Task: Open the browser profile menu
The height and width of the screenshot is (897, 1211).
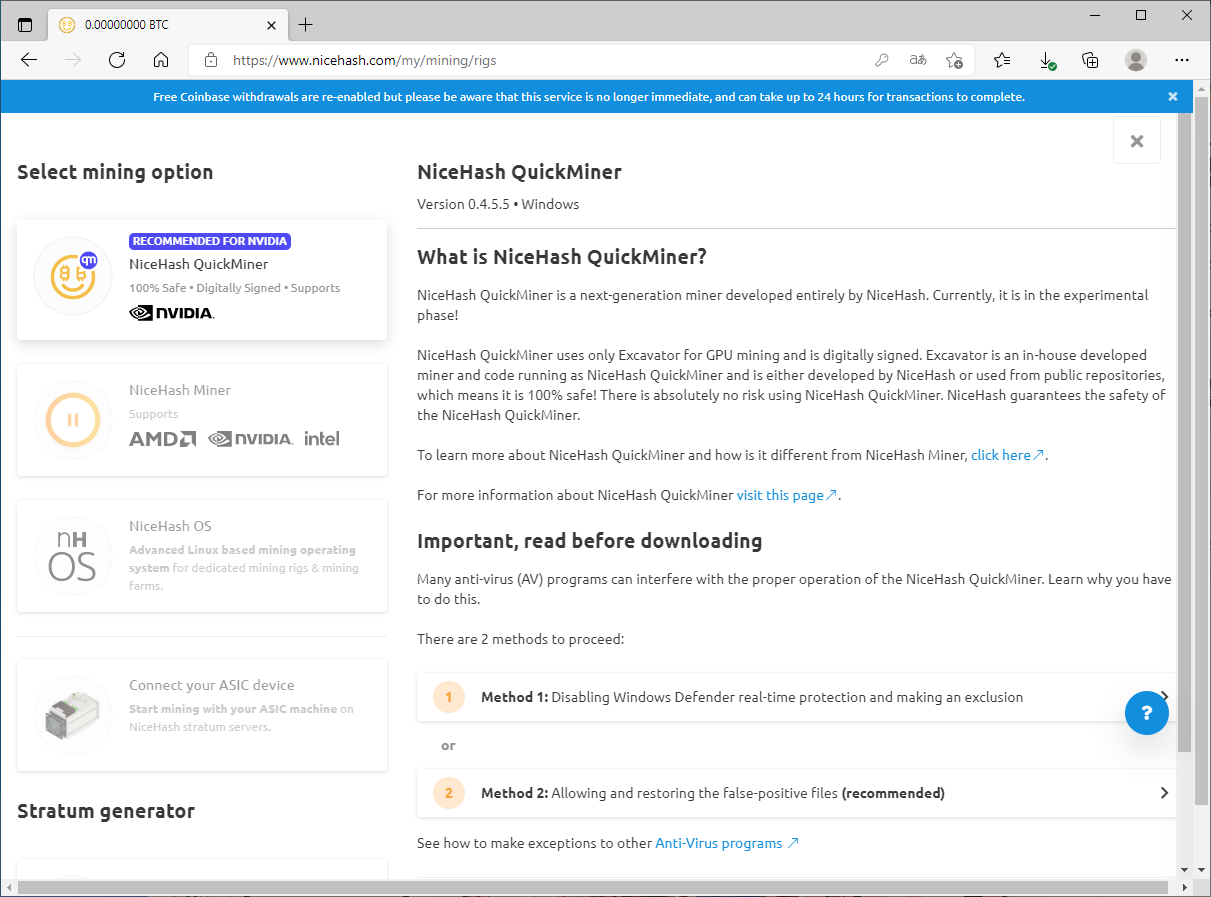Action: click(1136, 60)
